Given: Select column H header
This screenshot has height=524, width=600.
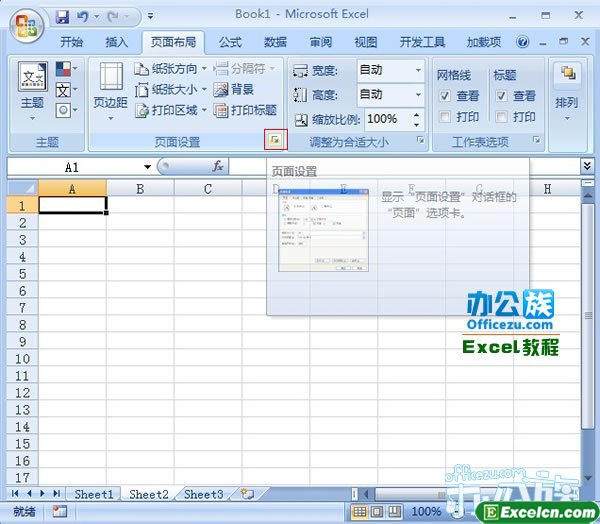Looking at the screenshot, I should coord(547,188).
